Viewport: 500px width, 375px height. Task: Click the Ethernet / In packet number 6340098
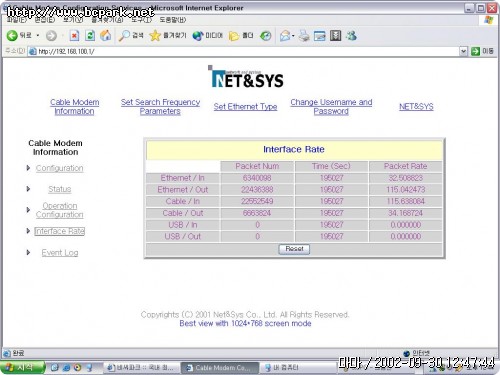point(257,178)
